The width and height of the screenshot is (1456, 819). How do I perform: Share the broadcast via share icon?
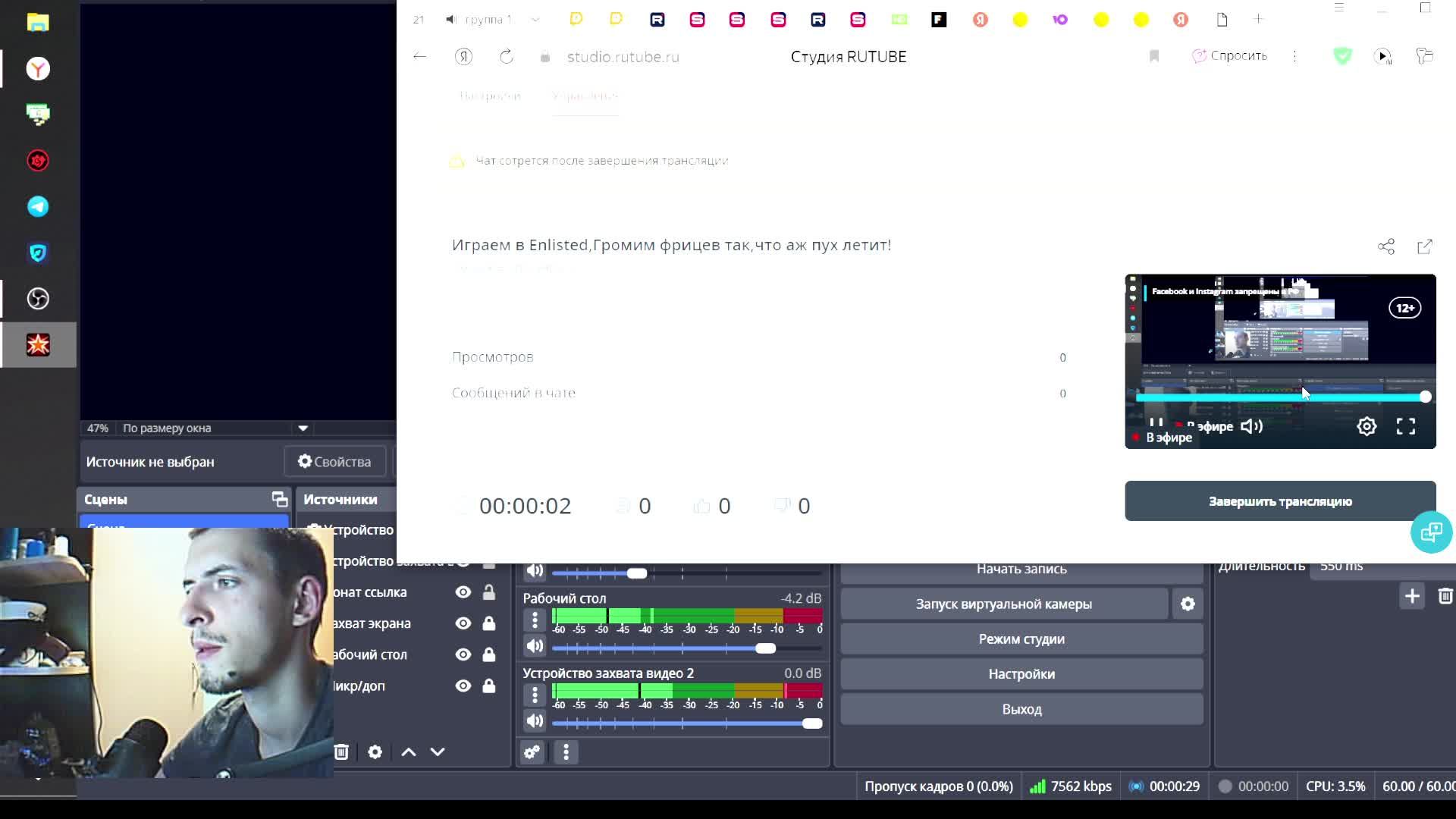click(x=1386, y=246)
